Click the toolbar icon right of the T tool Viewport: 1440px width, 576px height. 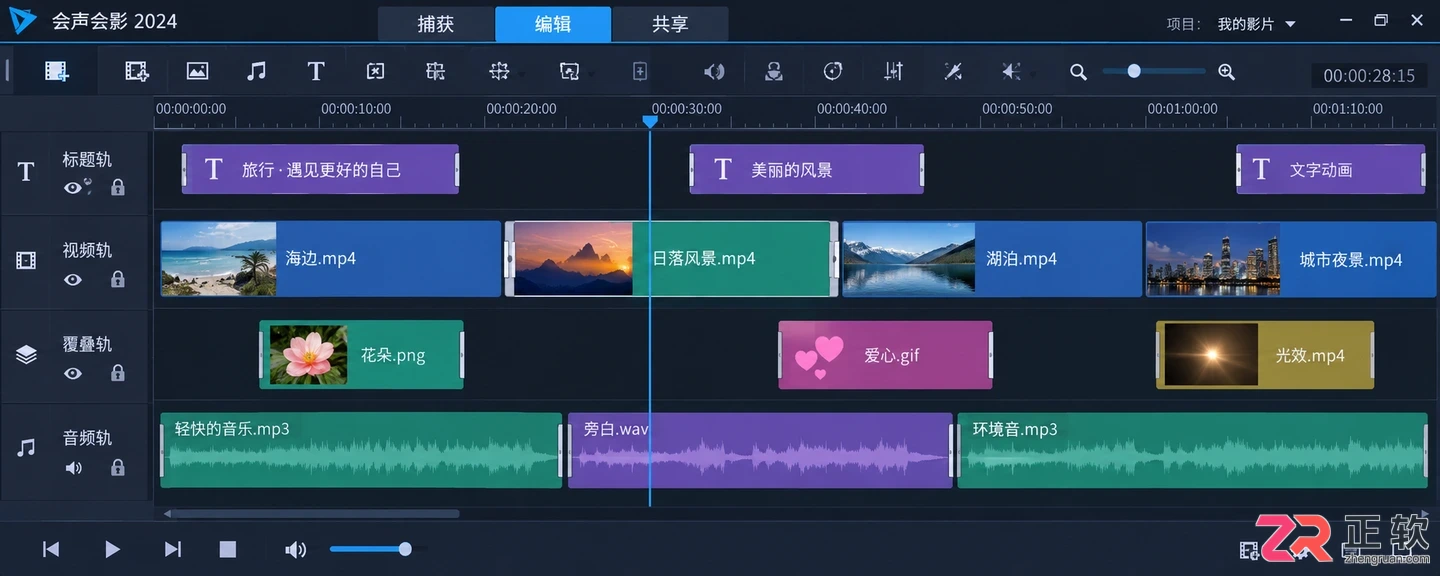(x=375, y=71)
